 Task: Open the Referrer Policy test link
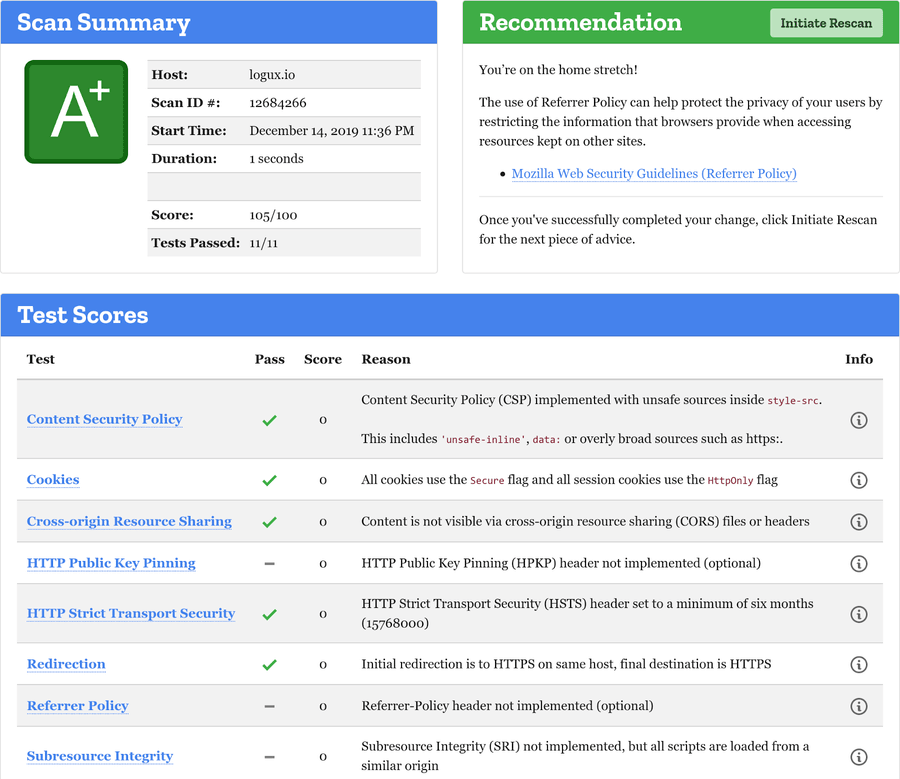tap(77, 706)
